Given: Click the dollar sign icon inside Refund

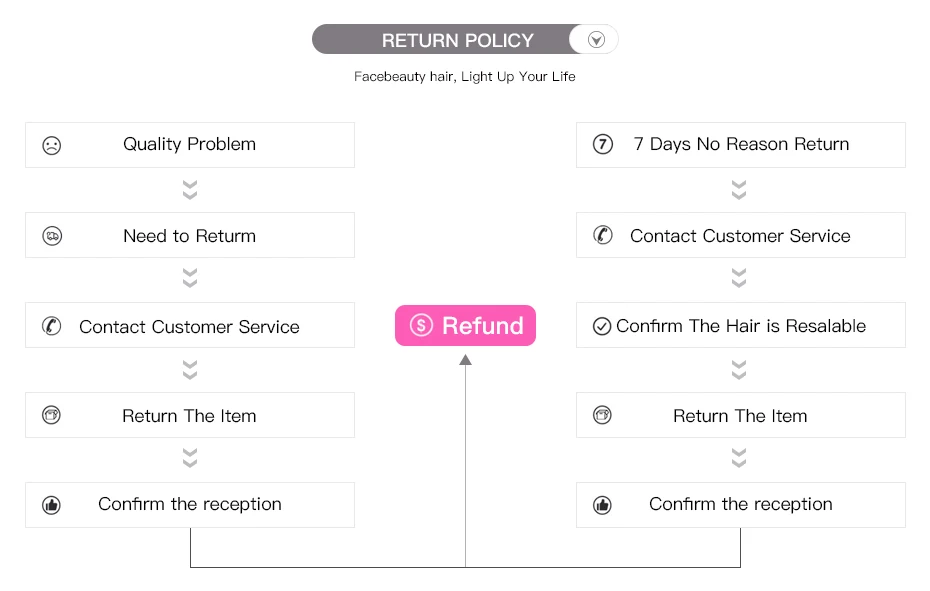Looking at the screenshot, I should [421, 326].
